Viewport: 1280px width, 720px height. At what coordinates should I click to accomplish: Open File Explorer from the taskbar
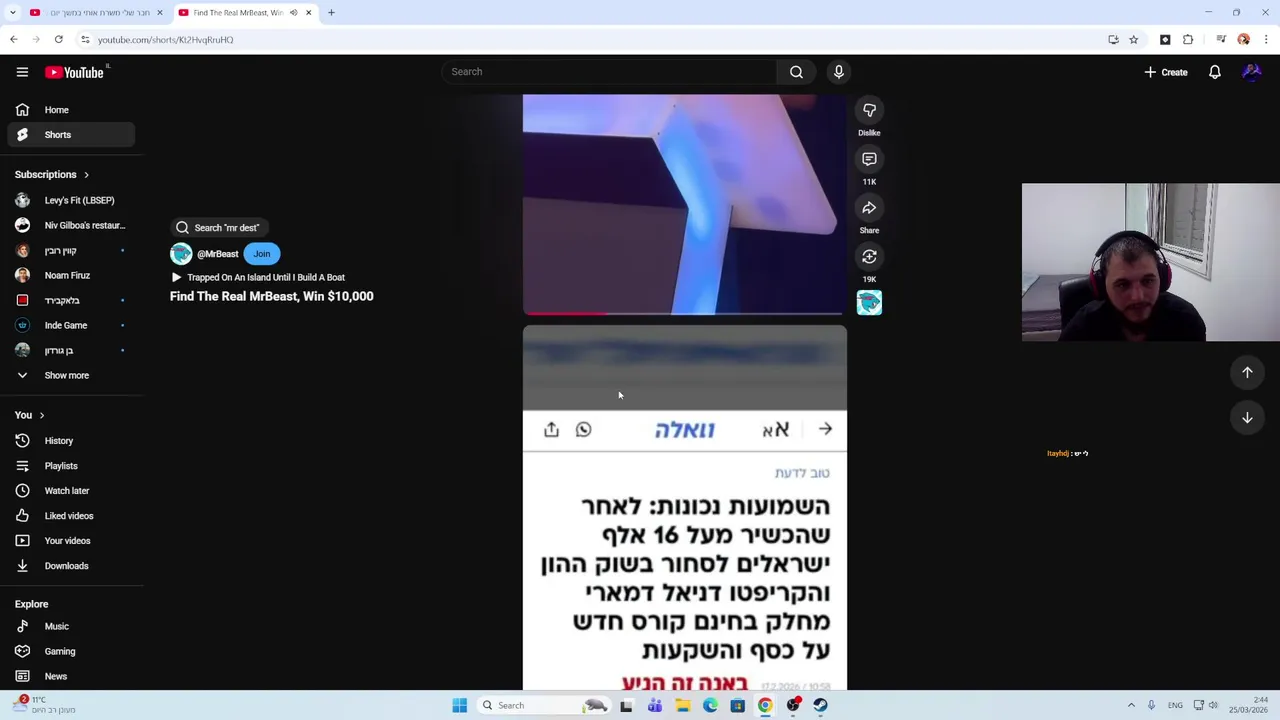(682, 705)
